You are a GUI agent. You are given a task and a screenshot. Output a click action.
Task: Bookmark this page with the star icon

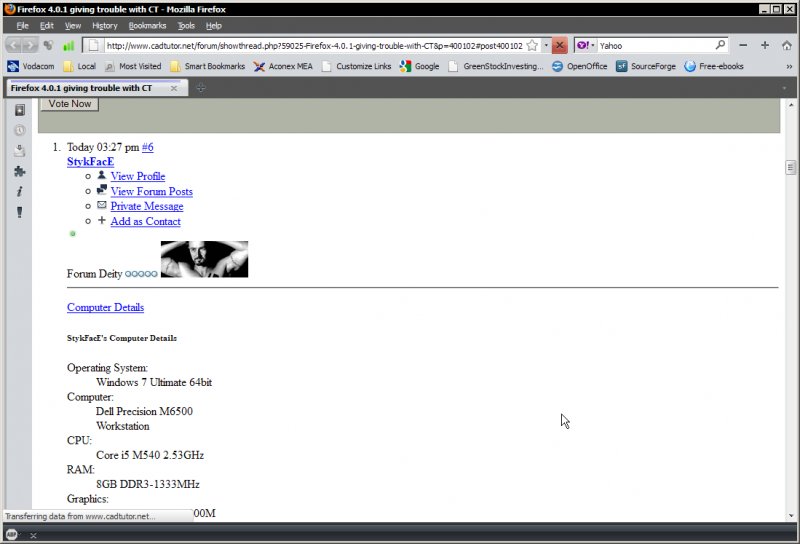532,46
